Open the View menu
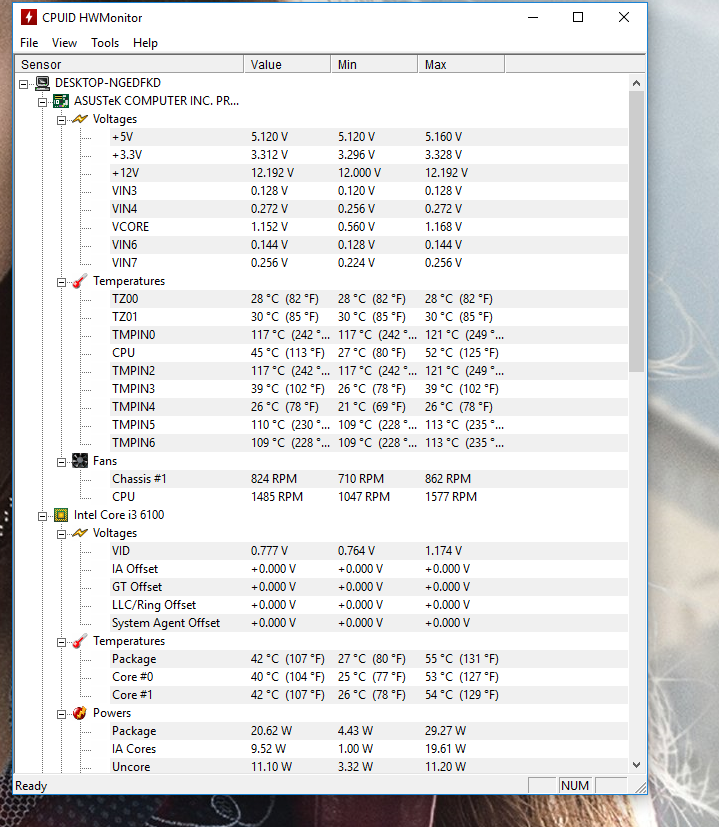Screen dimensions: 719x827 click(64, 43)
